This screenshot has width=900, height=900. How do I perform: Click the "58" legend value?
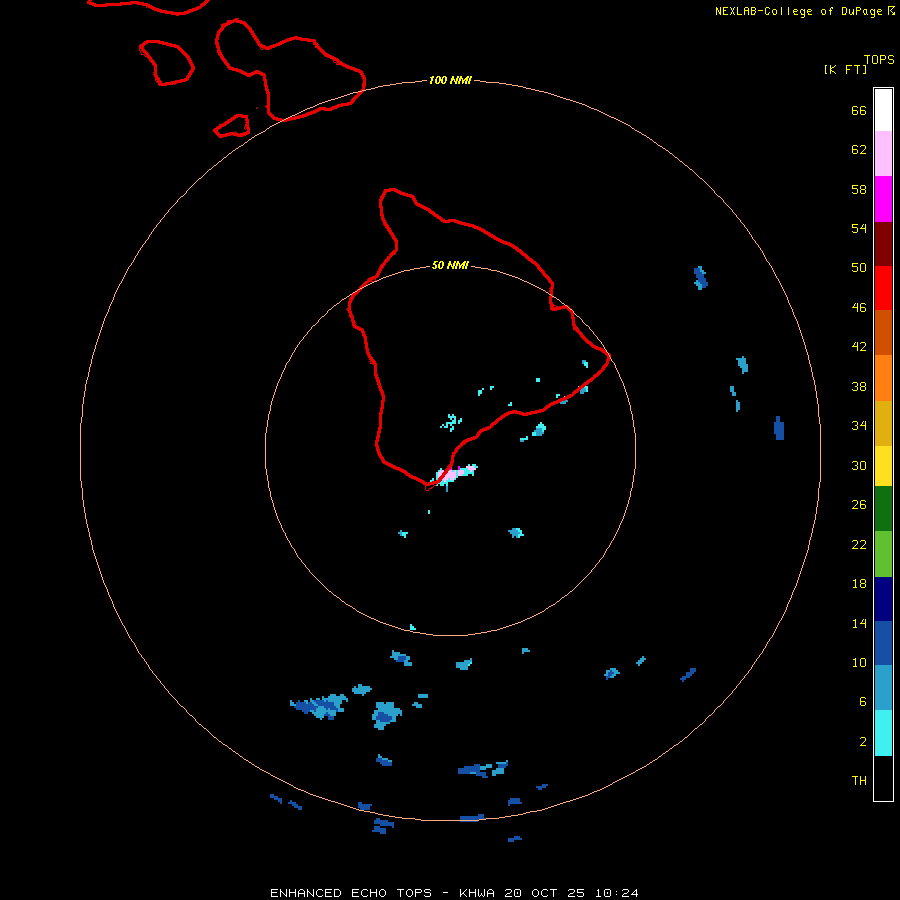pyautogui.click(x=859, y=189)
